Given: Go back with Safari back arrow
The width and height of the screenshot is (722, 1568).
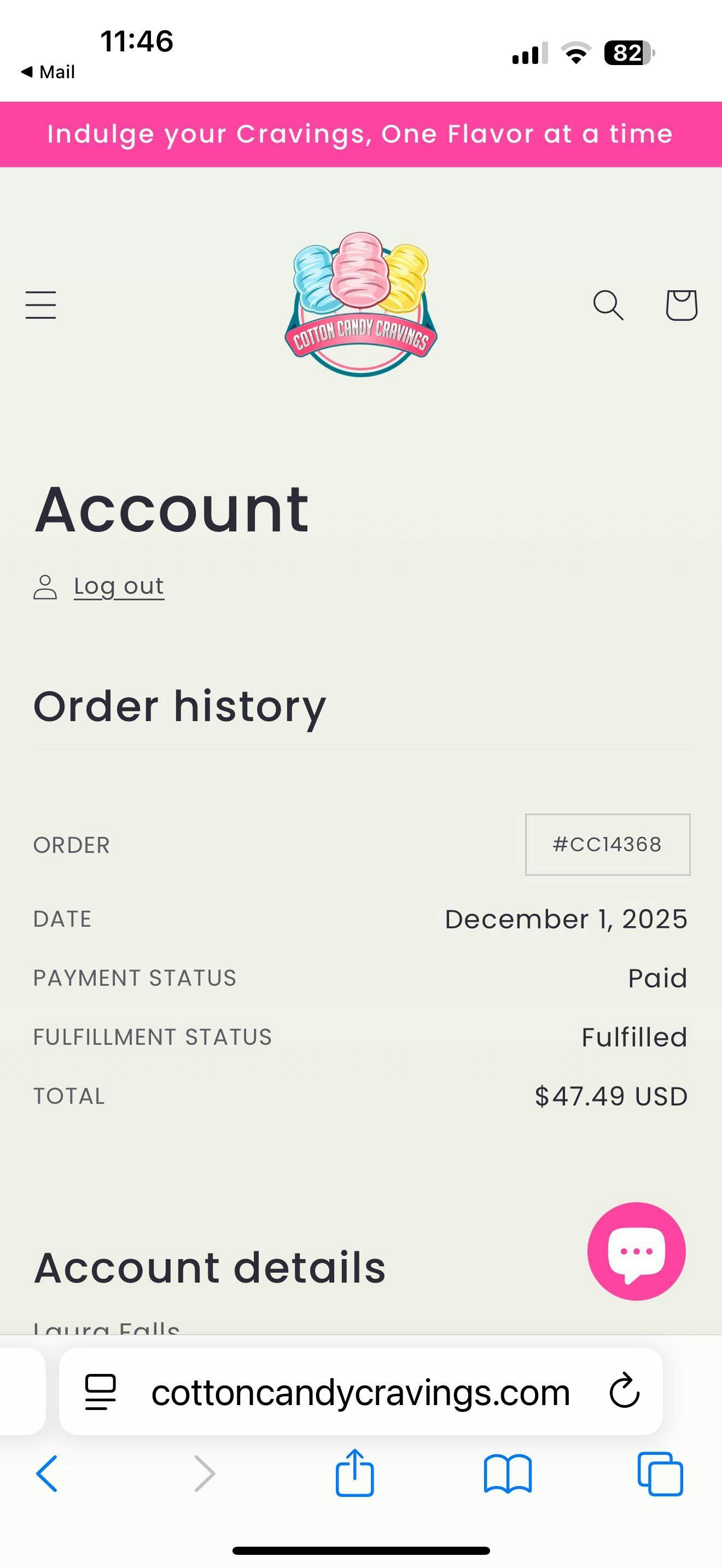Looking at the screenshot, I should click(x=47, y=1473).
